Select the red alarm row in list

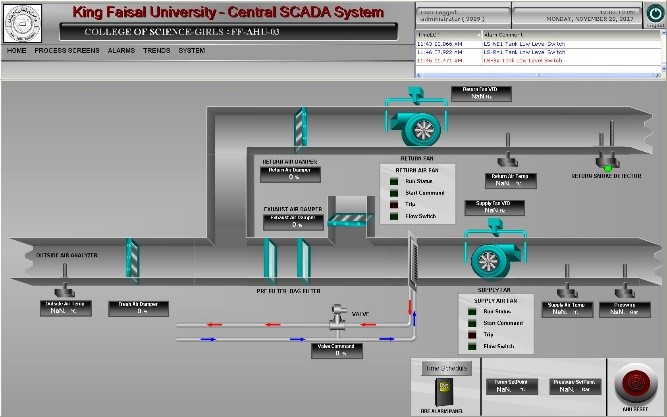coord(538,61)
